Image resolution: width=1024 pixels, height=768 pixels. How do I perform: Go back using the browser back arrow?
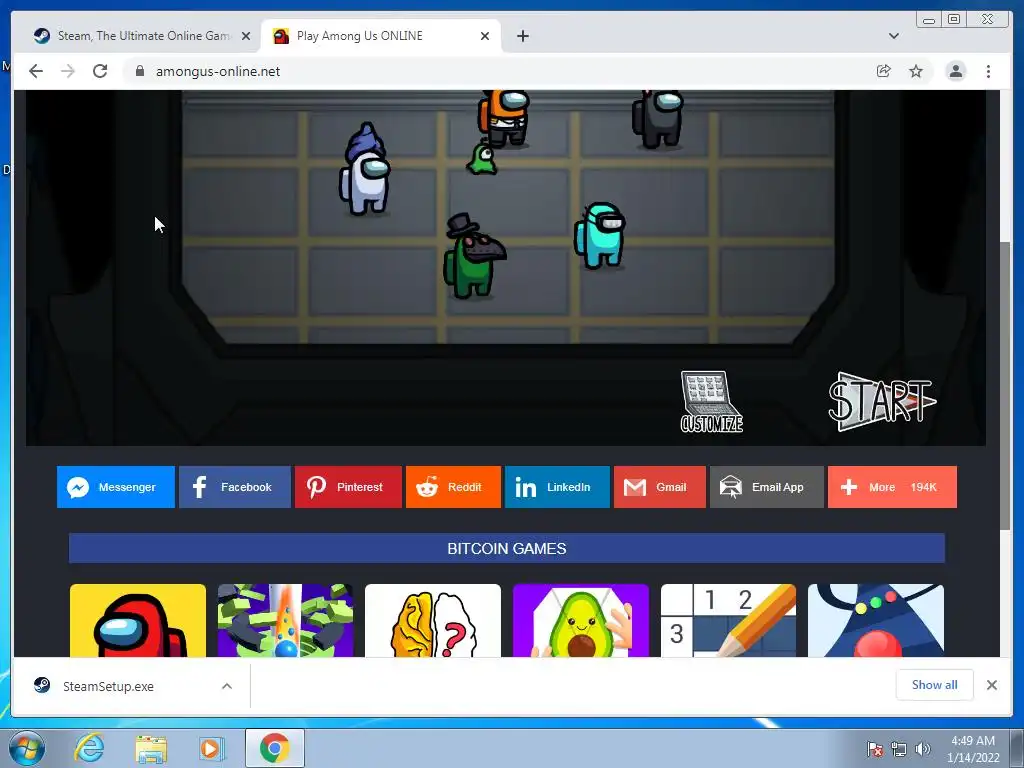pos(36,71)
